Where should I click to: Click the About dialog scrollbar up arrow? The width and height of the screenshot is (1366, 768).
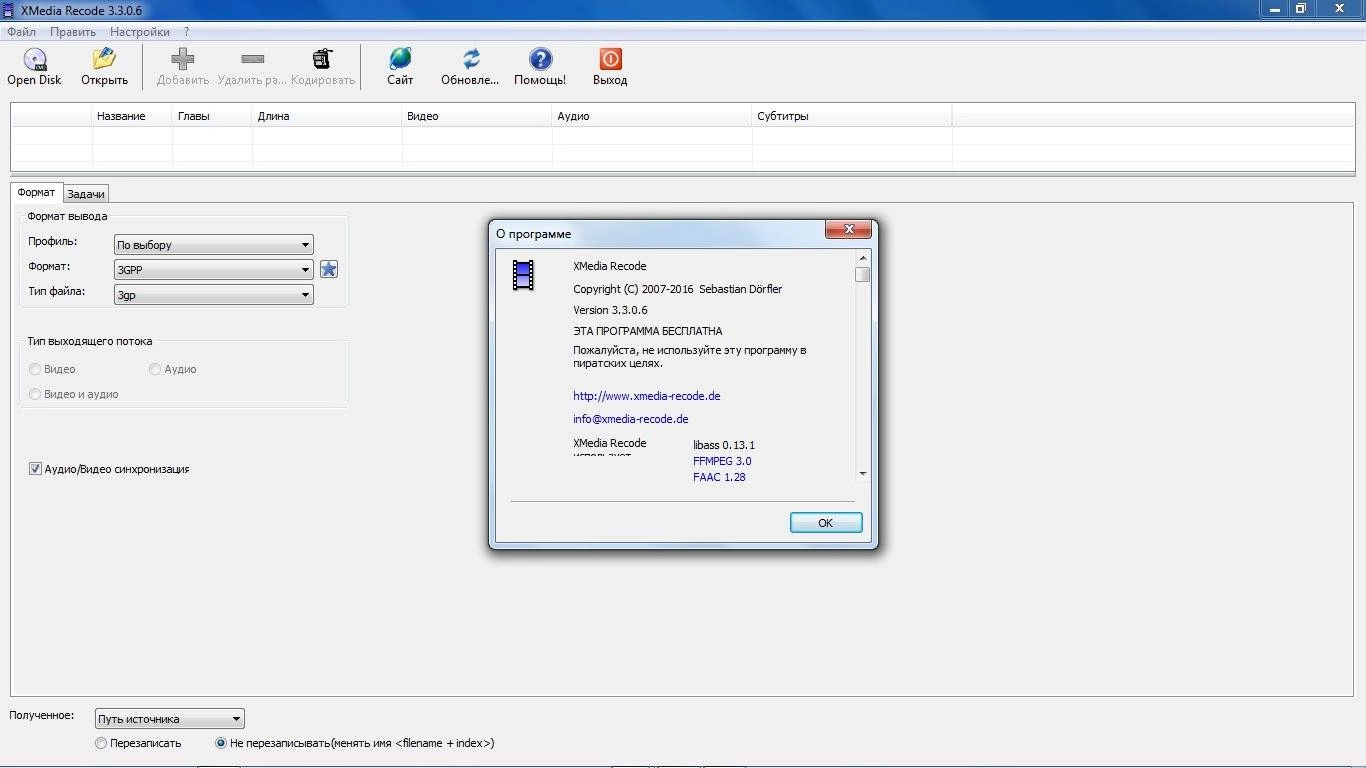[863, 259]
